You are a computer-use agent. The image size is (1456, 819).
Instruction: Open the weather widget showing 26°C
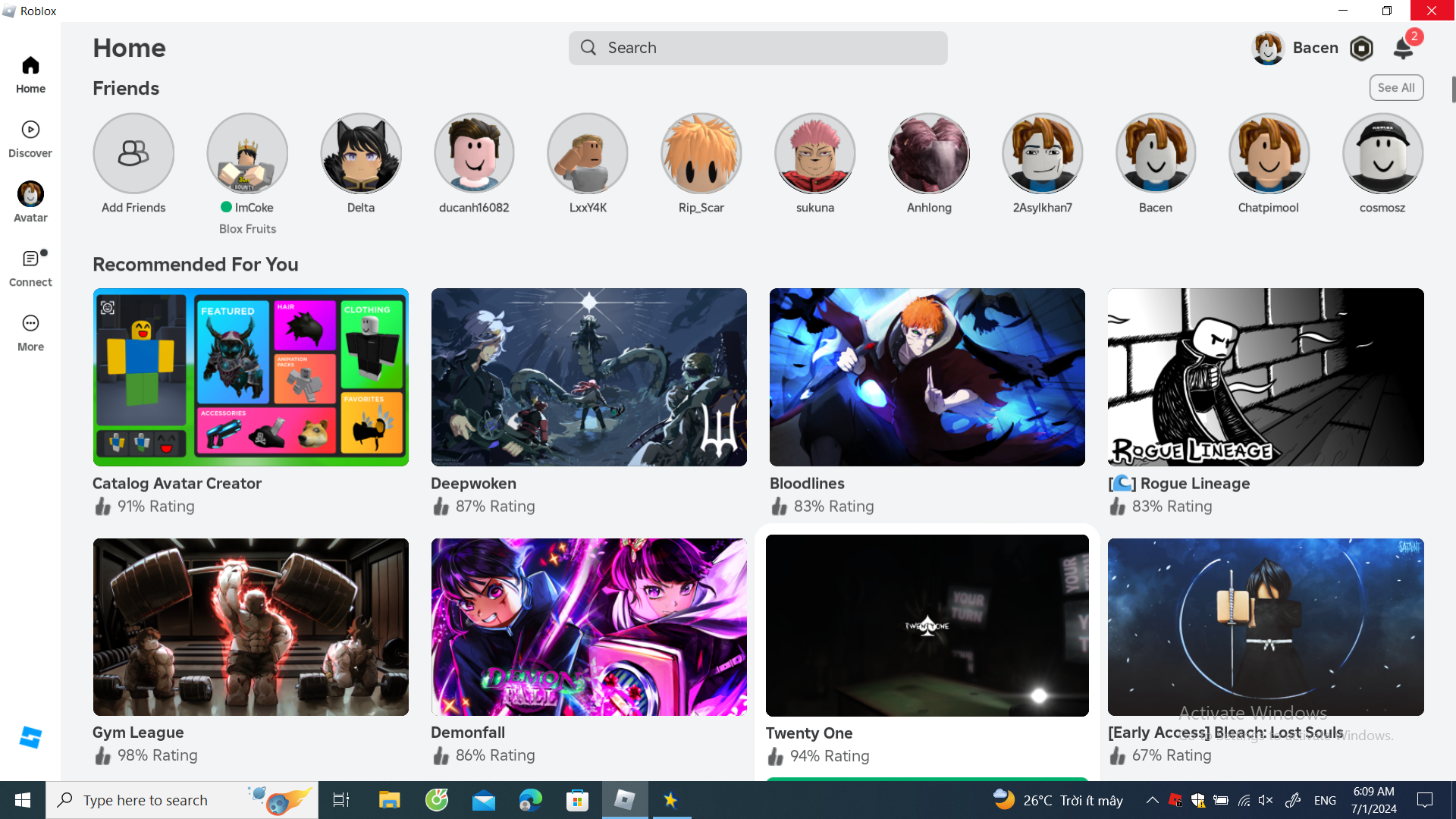coord(1058,800)
